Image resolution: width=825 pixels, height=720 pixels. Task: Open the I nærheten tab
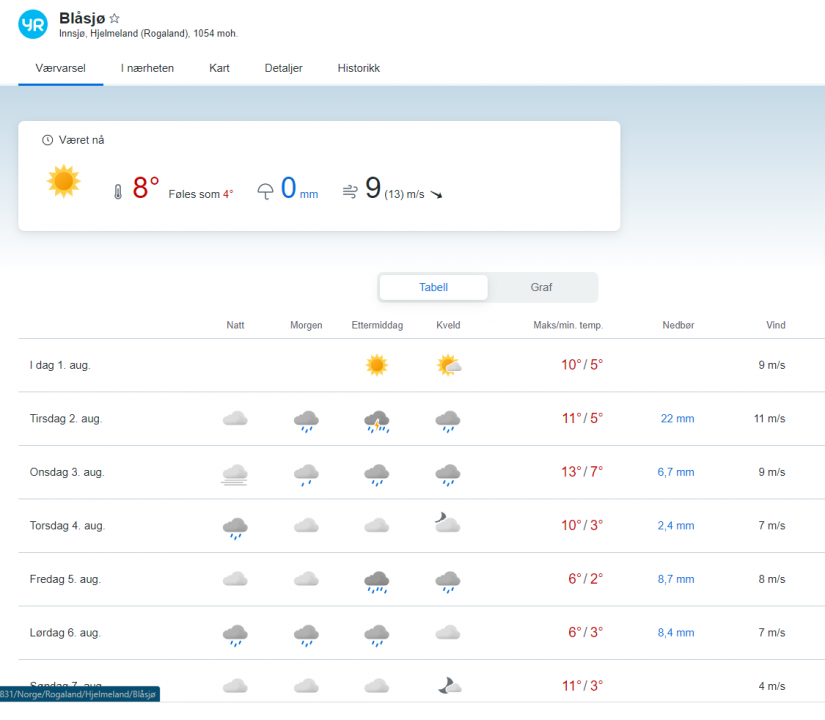147,68
